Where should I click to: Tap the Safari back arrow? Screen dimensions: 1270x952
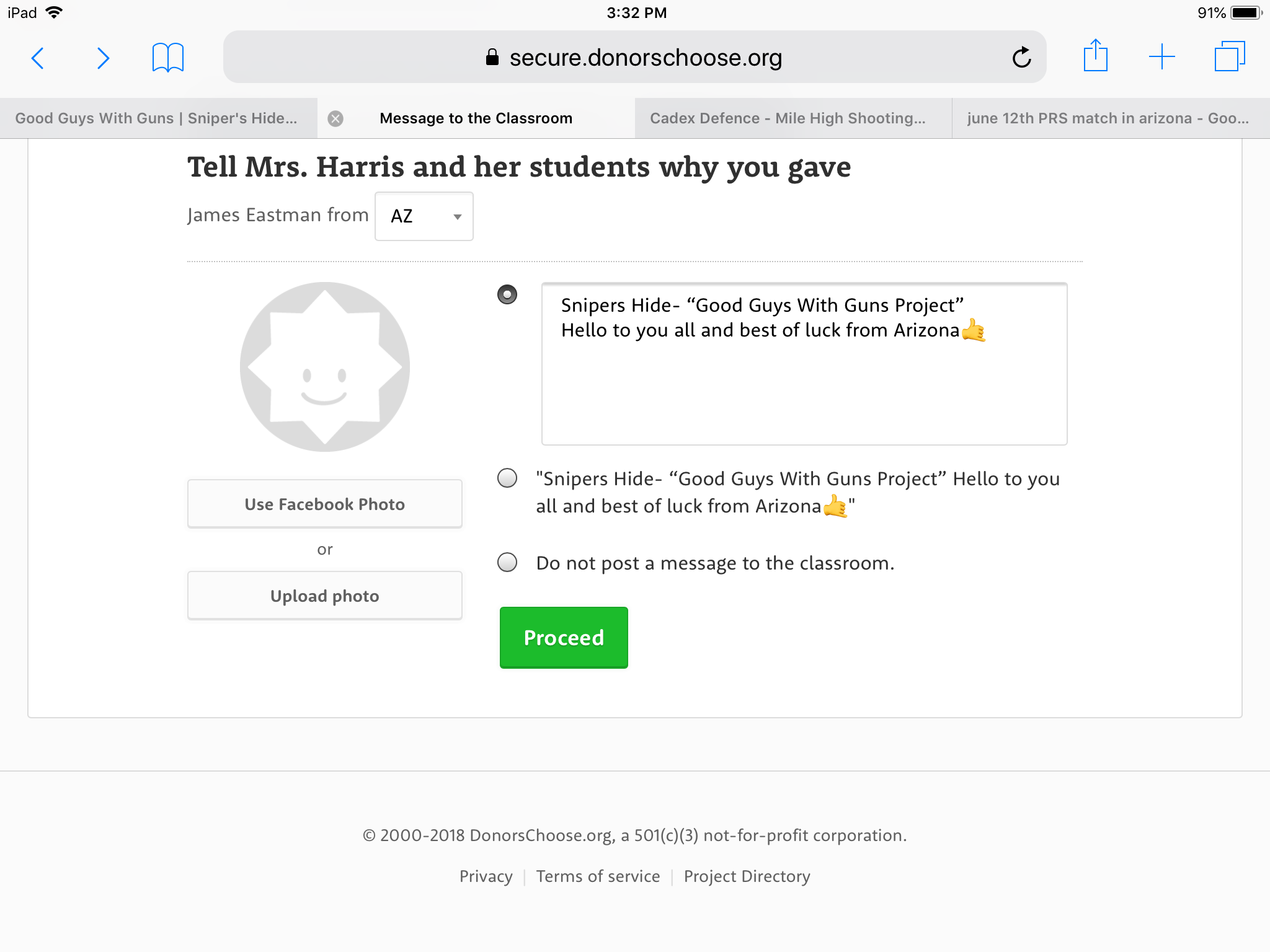click(x=38, y=58)
